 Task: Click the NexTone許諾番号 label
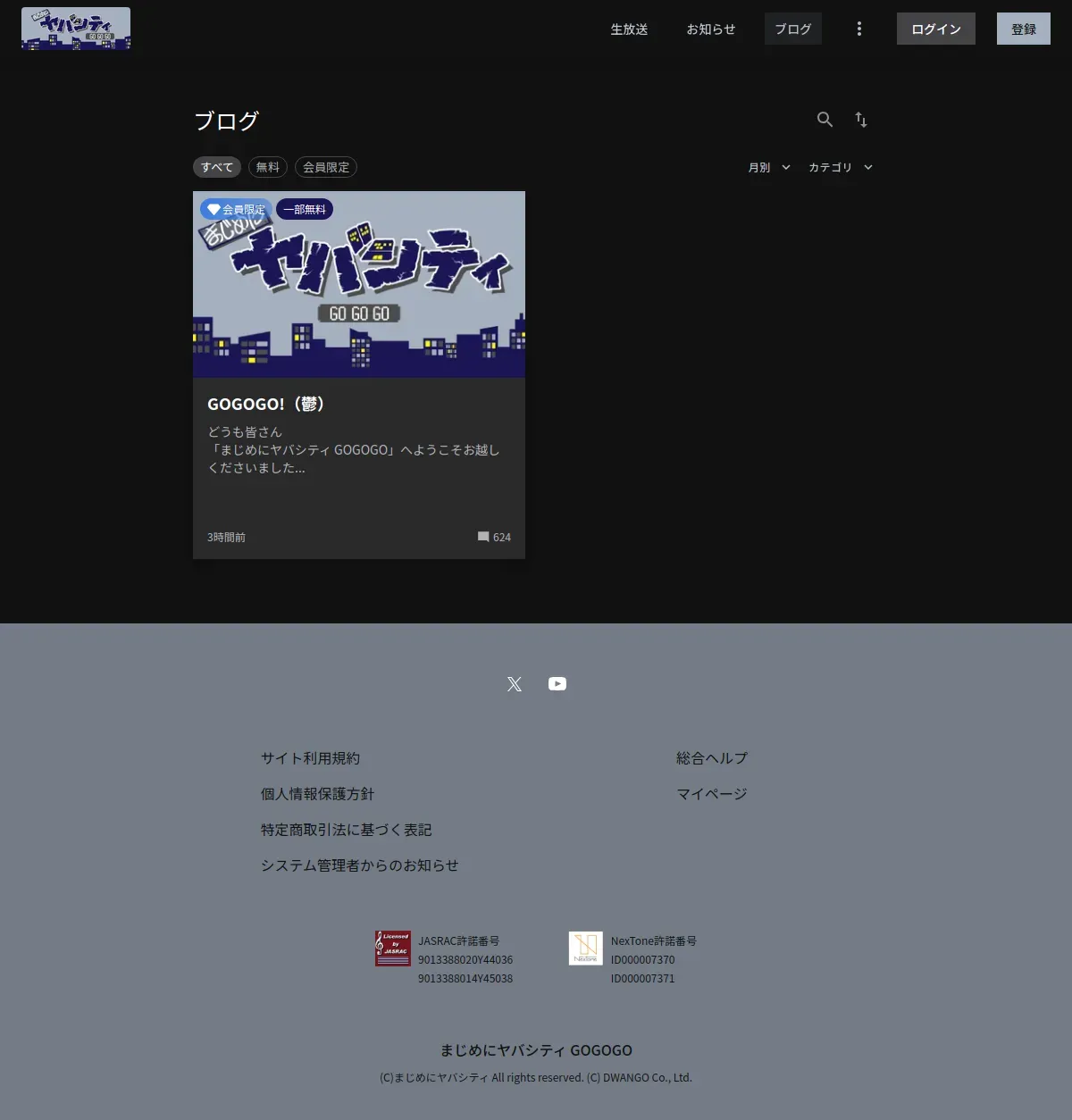(x=654, y=941)
